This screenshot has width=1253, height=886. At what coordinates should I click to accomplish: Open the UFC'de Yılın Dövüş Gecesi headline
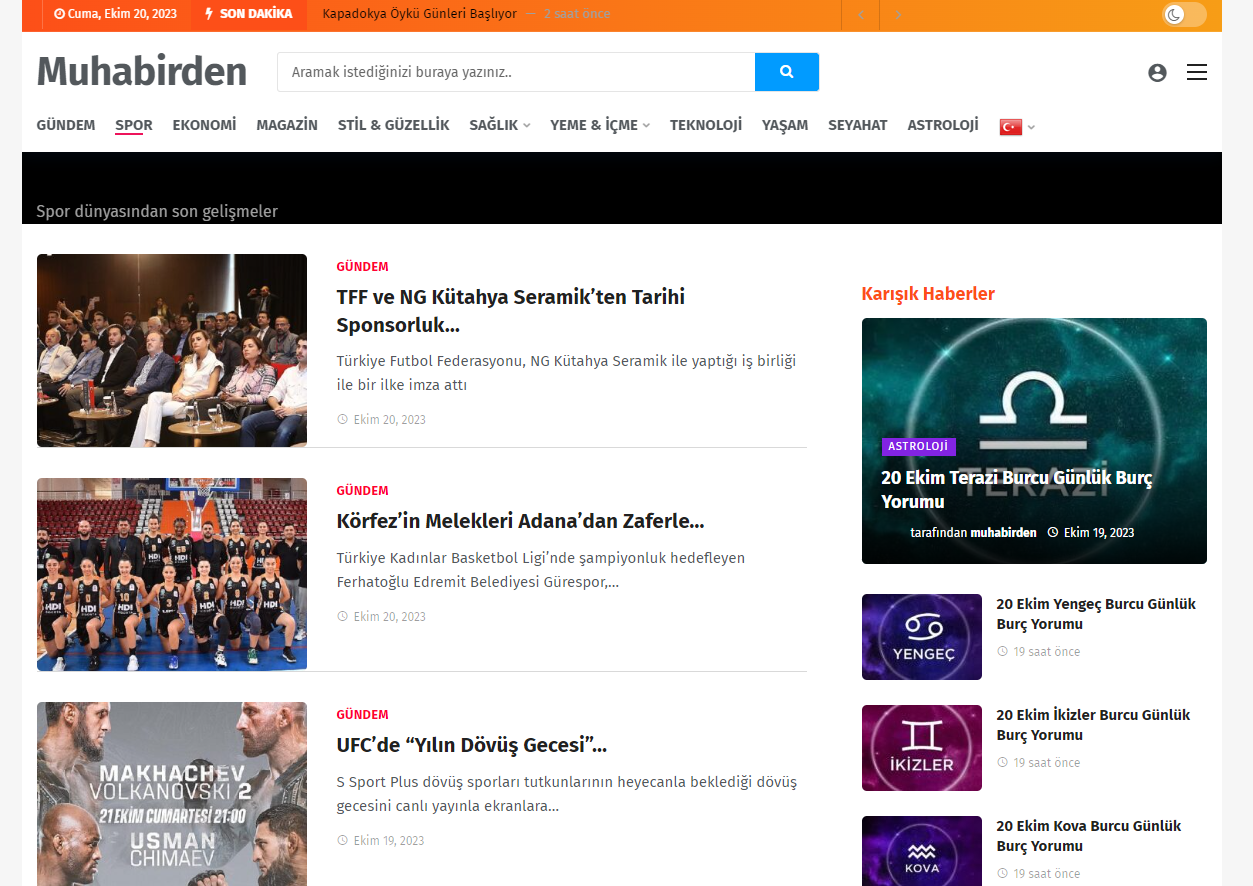pyautogui.click(x=472, y=745)
